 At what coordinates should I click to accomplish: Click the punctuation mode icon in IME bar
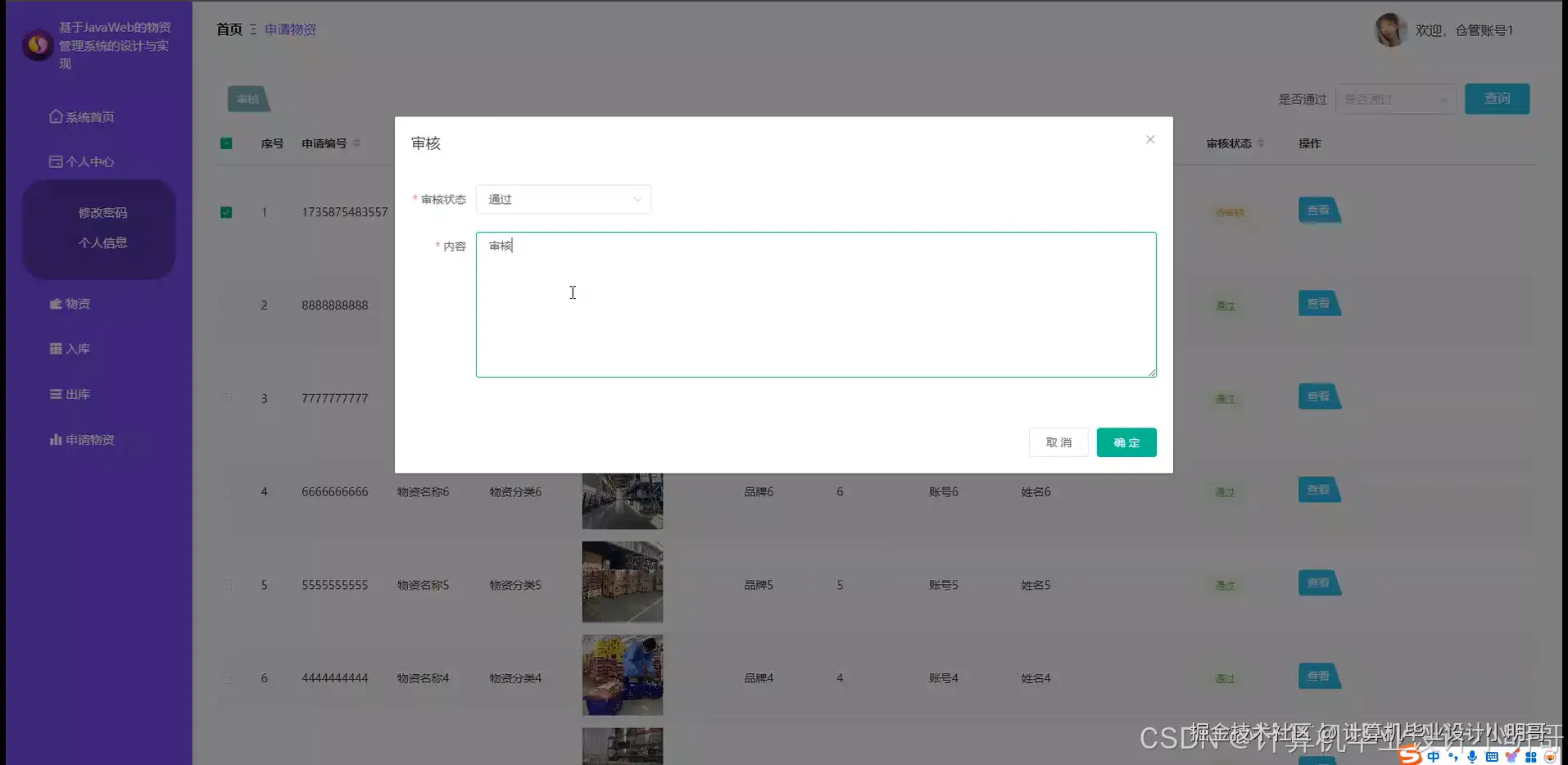click(1452, 757)
